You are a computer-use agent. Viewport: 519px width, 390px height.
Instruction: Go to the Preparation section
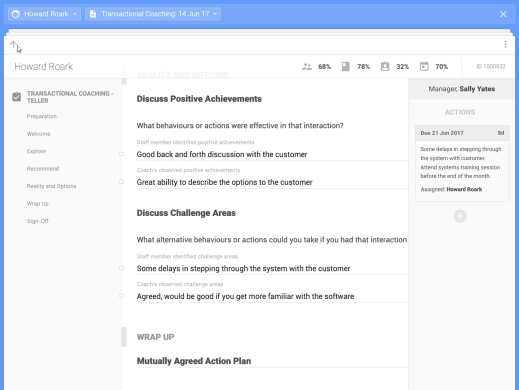[42, 116]
